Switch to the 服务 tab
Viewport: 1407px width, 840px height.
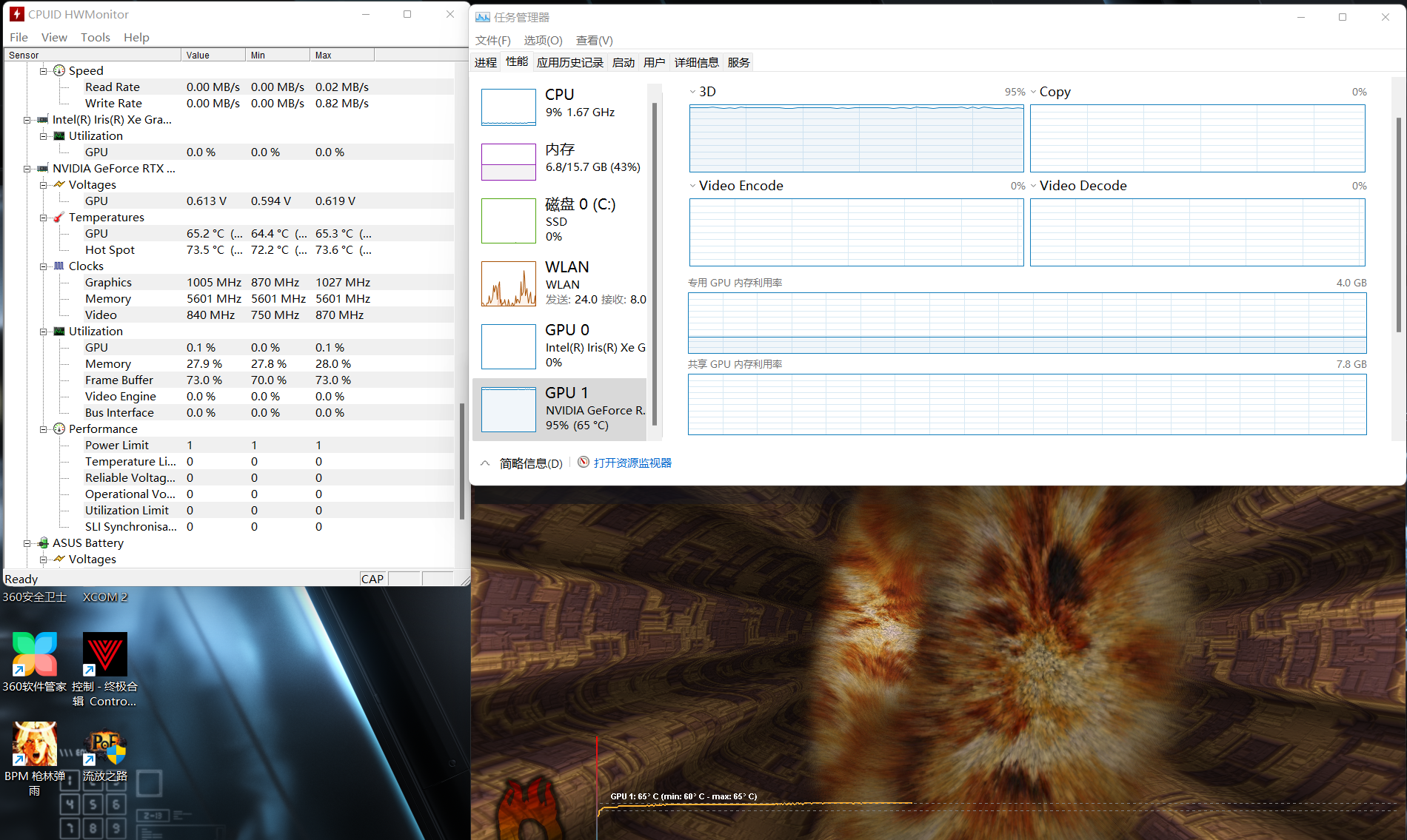[x=739, y=62]
